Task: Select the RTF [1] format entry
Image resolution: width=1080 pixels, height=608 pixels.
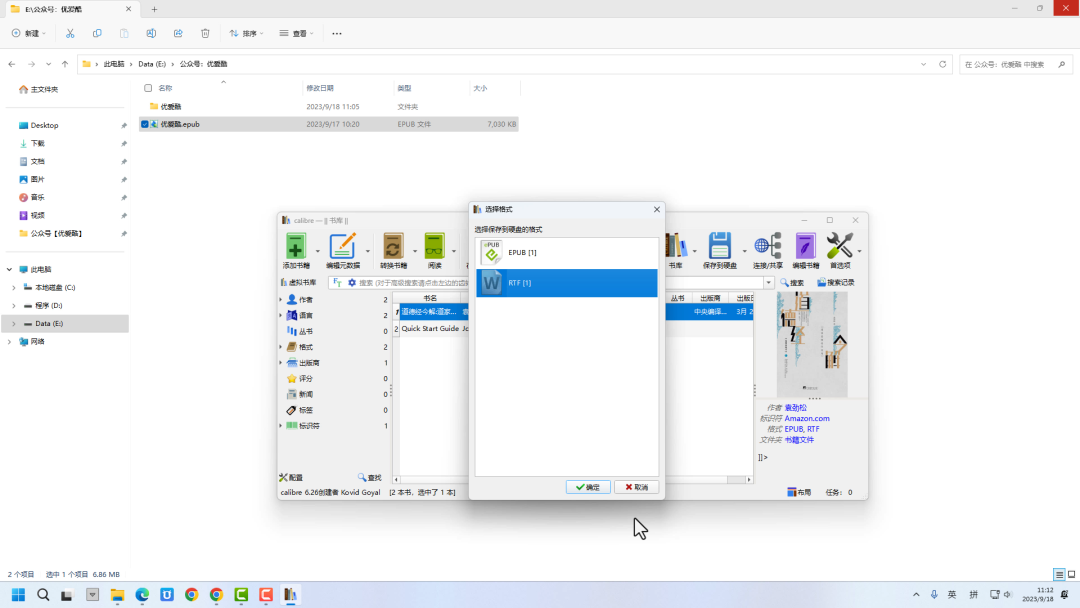Action: pyautogui.click(x=566, y=283)
